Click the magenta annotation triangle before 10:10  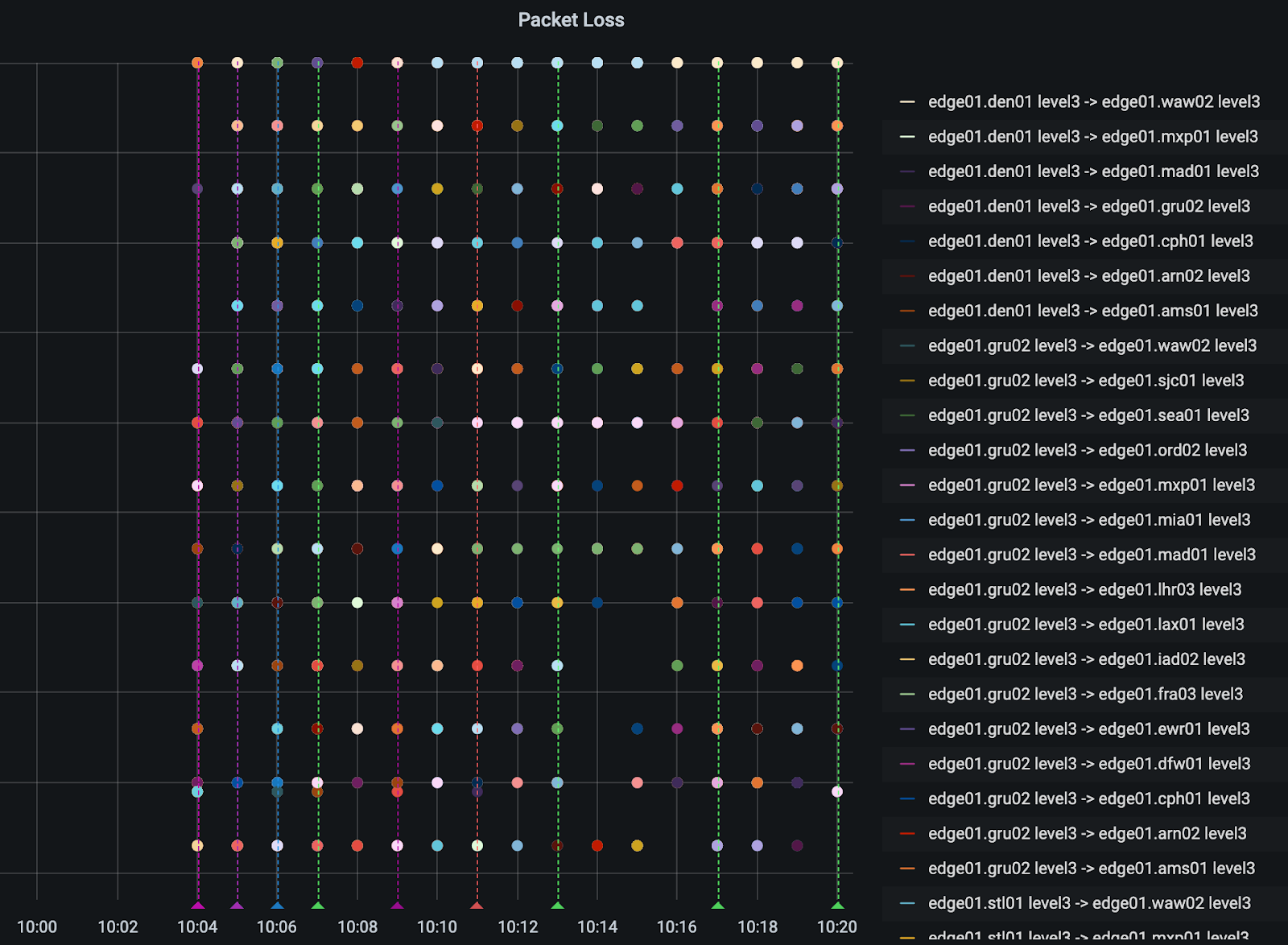(x=397, y=906)
